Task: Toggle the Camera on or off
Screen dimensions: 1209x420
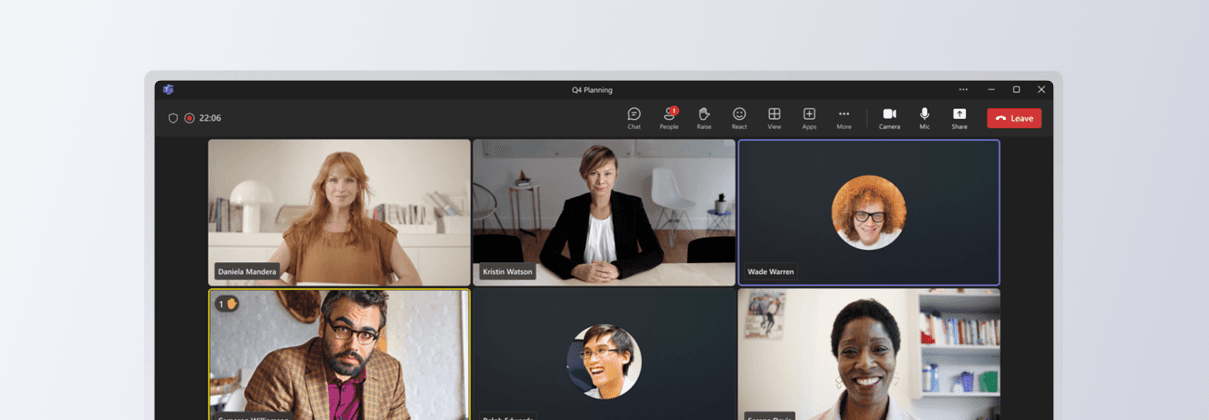Action: (x=889, y=118)
